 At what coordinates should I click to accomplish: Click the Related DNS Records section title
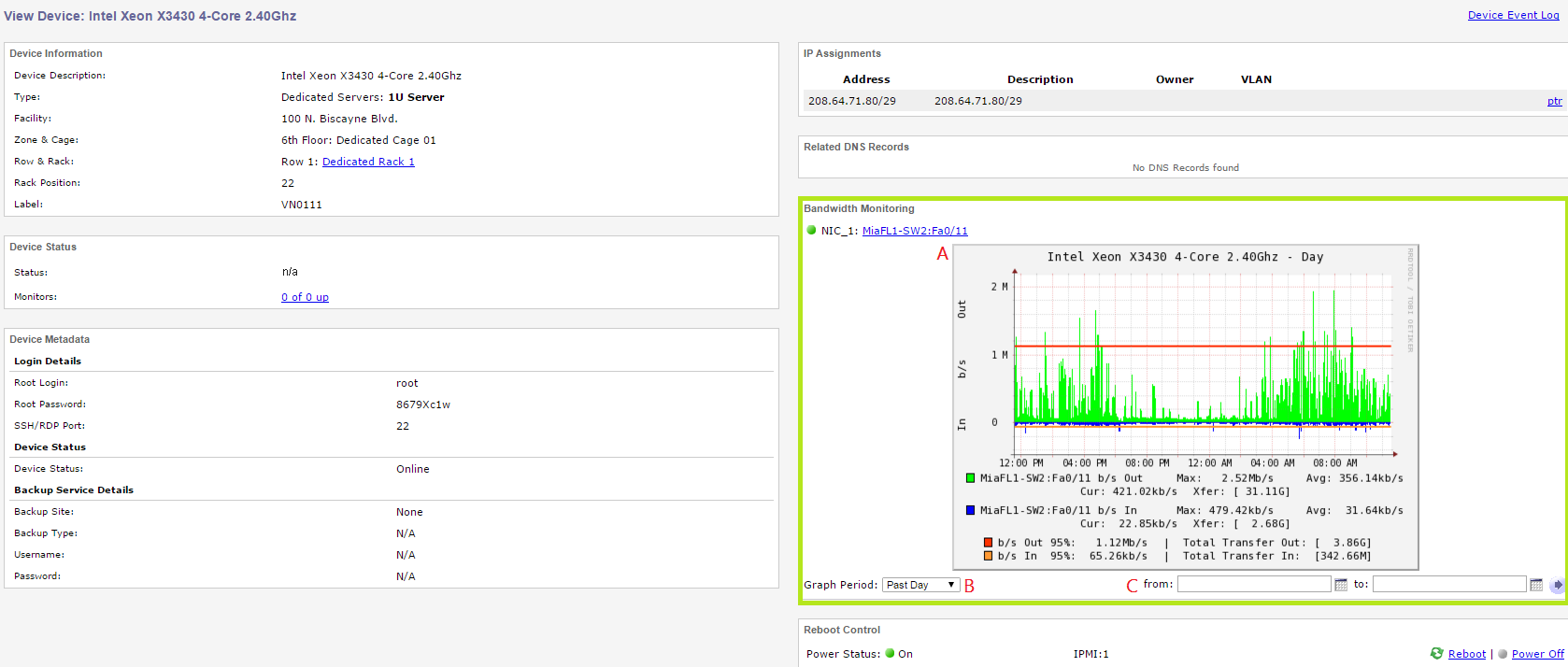point(856,147)
